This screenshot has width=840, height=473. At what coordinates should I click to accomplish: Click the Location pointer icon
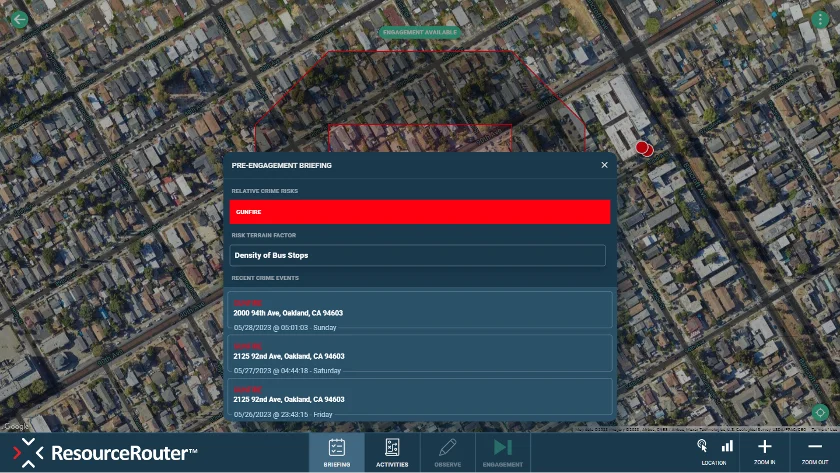[x=702, y=446]
